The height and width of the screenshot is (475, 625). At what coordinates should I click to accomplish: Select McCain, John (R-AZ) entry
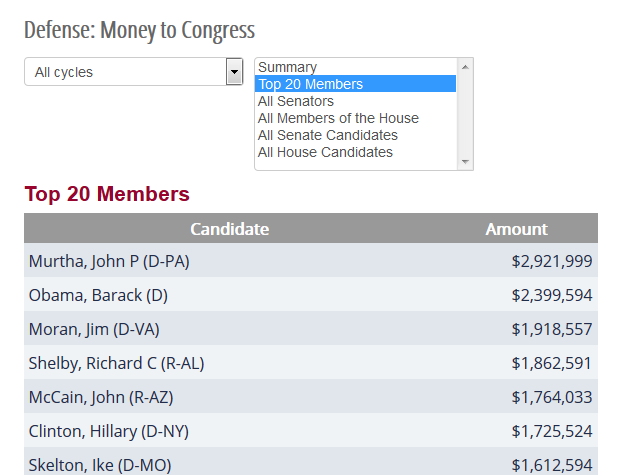pyautogui.click(x=100, y=397)
